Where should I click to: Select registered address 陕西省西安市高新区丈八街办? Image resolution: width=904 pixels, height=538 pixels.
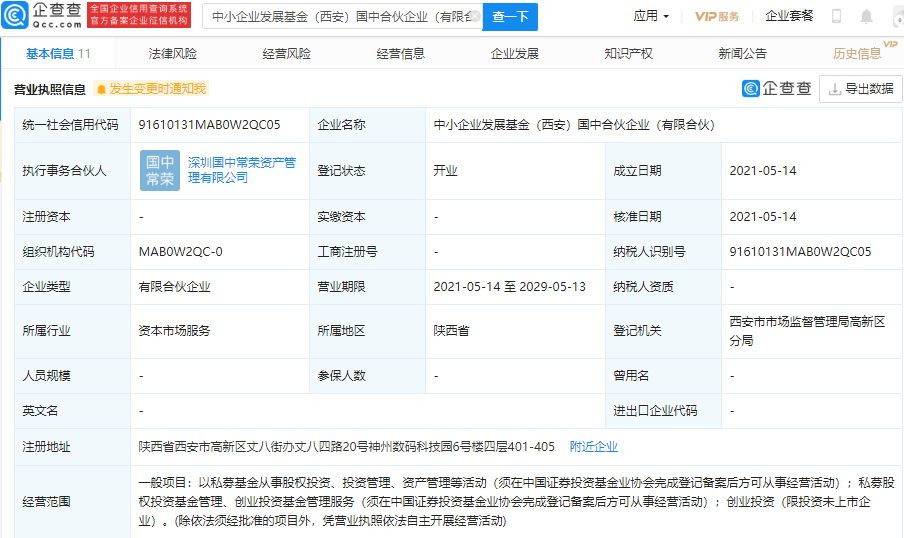click(346, 446)
